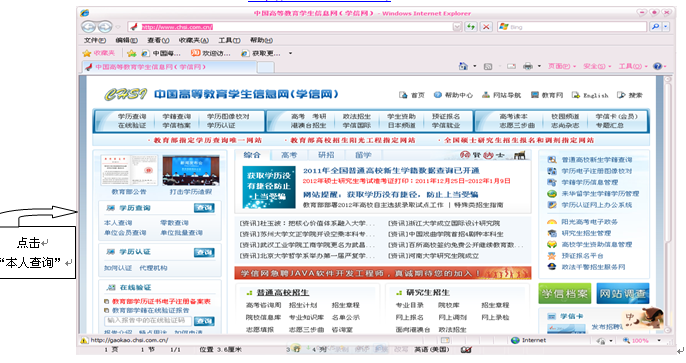Print page with the printer icon

pos(528,66)
